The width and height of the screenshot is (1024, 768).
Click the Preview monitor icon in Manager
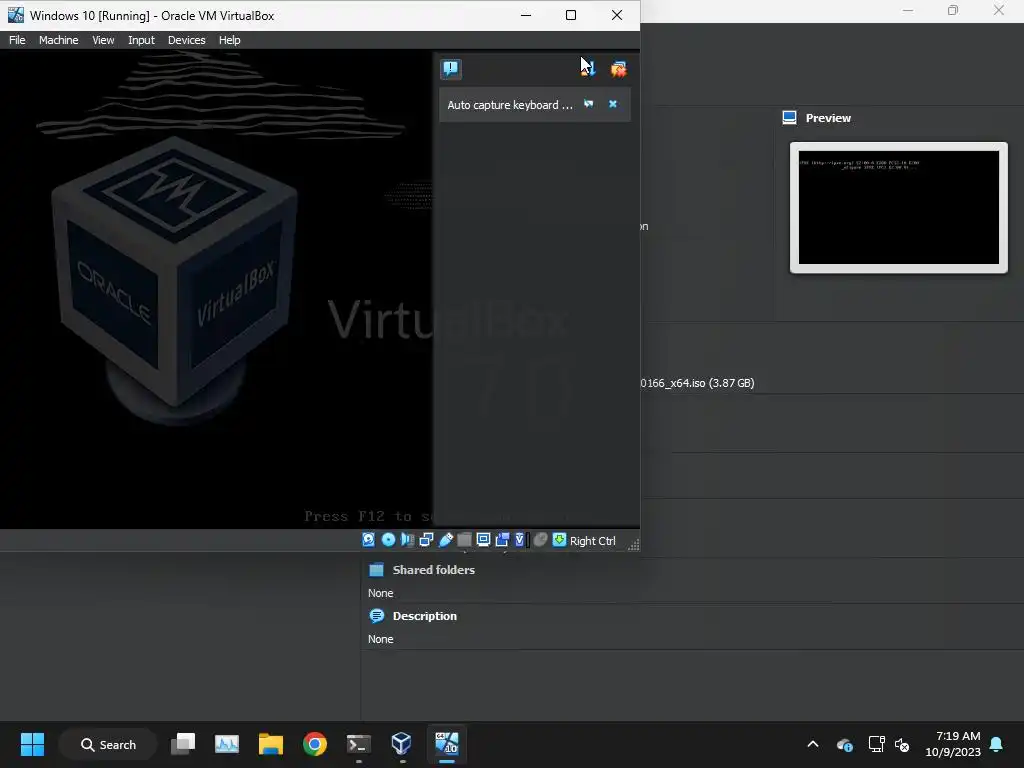pyautogui.click(x=790, y=118)
